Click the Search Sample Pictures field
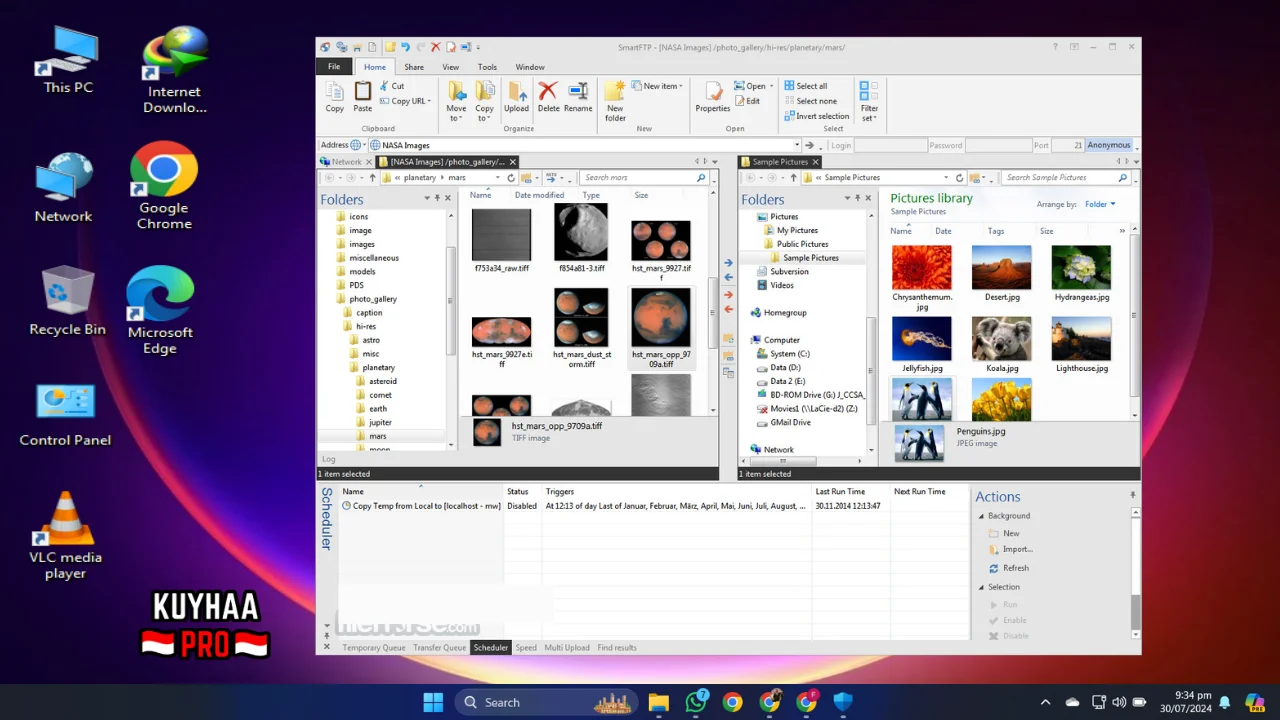The image size is (1280, 720). tap(1058, 178)
